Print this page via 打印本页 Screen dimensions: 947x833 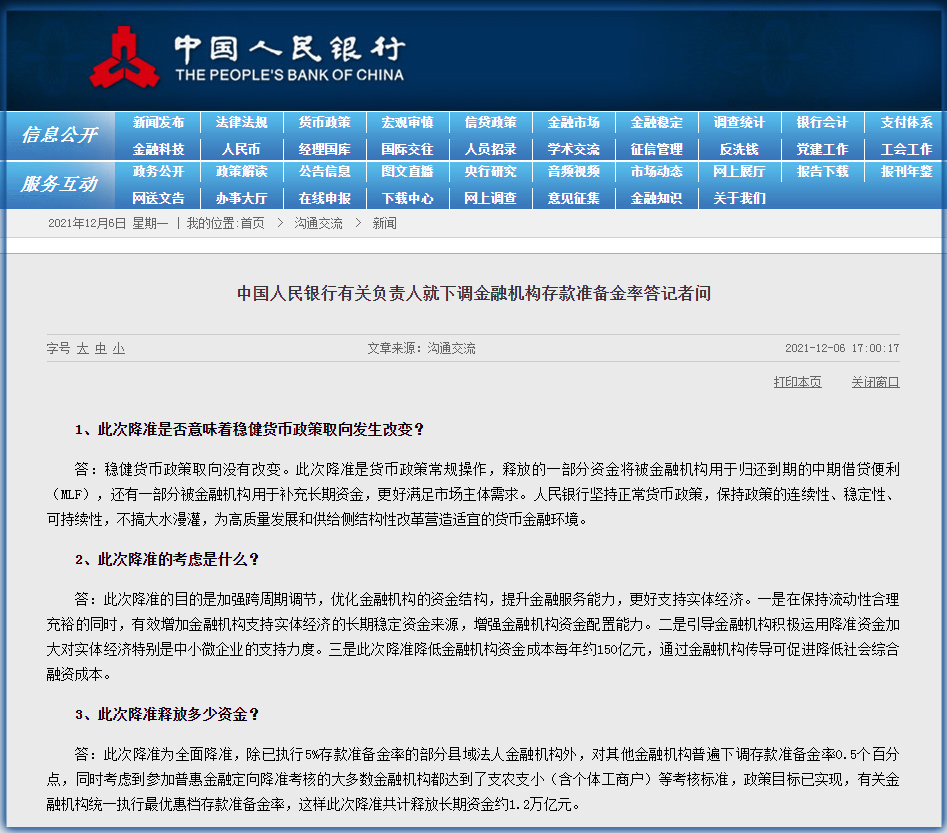(x=797, y=382)
